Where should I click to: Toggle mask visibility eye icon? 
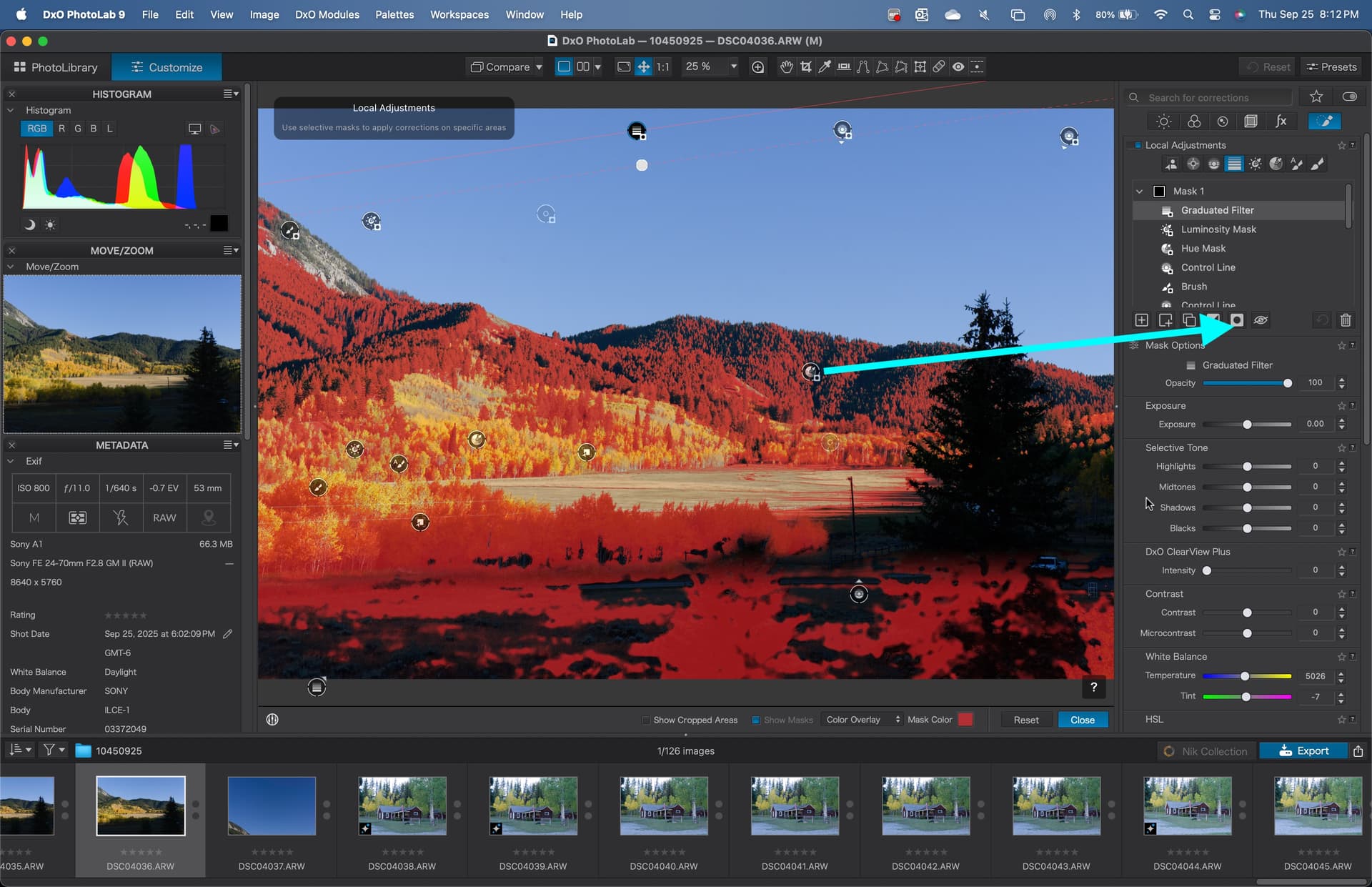(1261, 320)
